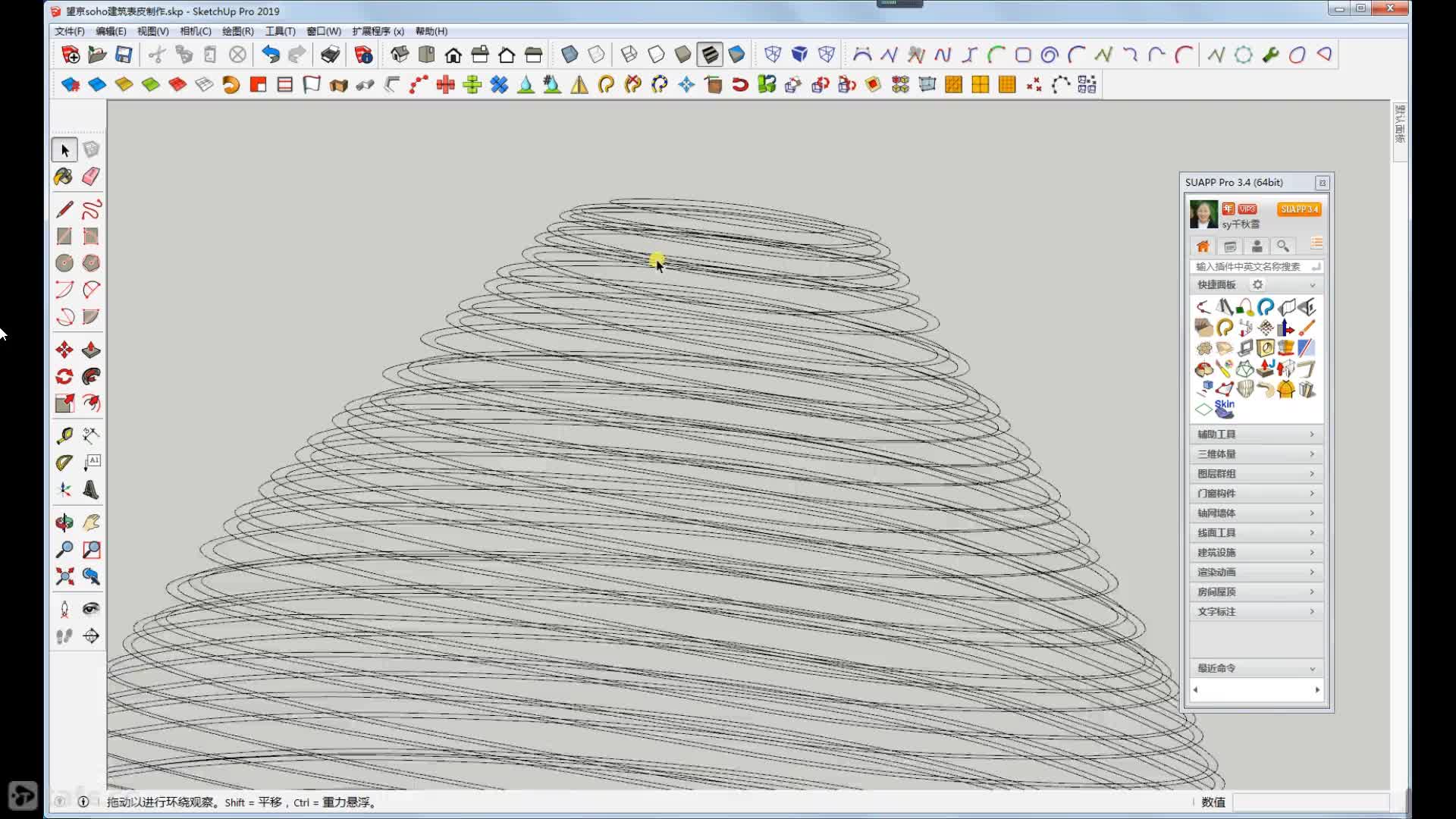The width and height of the screenshot is (1456, 819).
Task: Open 相机(C) menu
Action: 196,31
